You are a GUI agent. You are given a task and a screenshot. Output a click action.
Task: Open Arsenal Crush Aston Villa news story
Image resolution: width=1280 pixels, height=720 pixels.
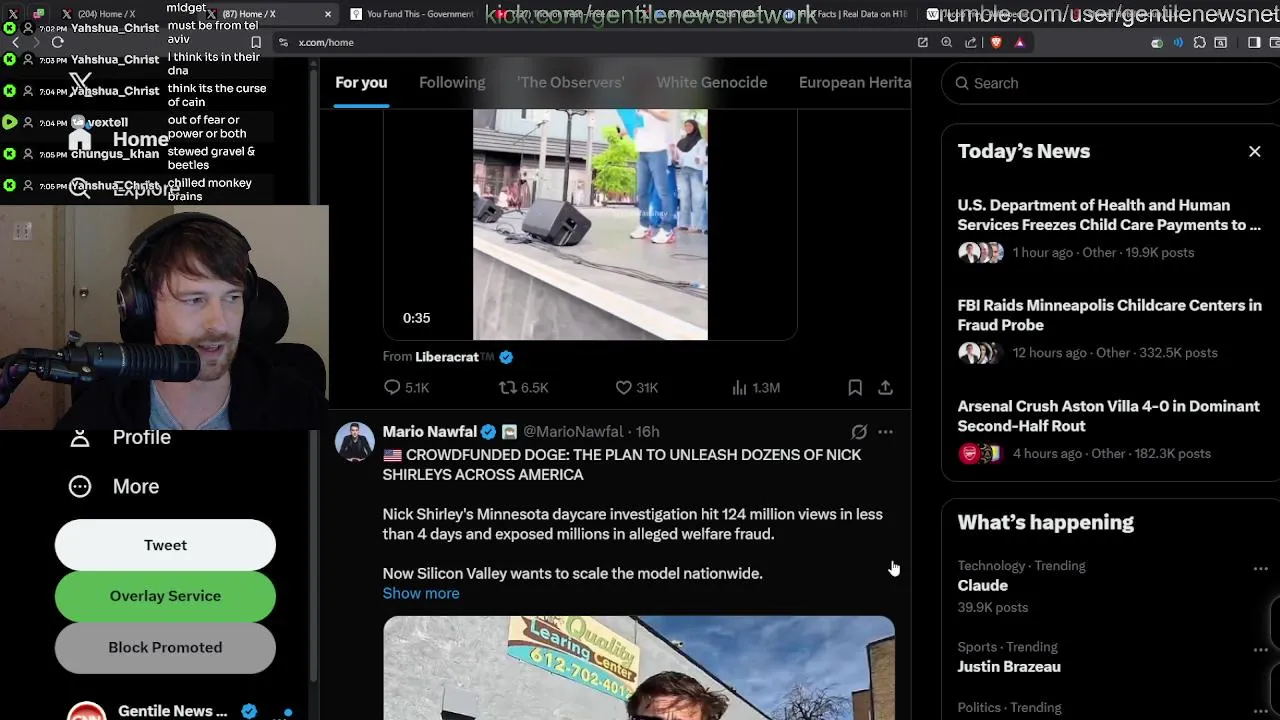click(1109, 429)
